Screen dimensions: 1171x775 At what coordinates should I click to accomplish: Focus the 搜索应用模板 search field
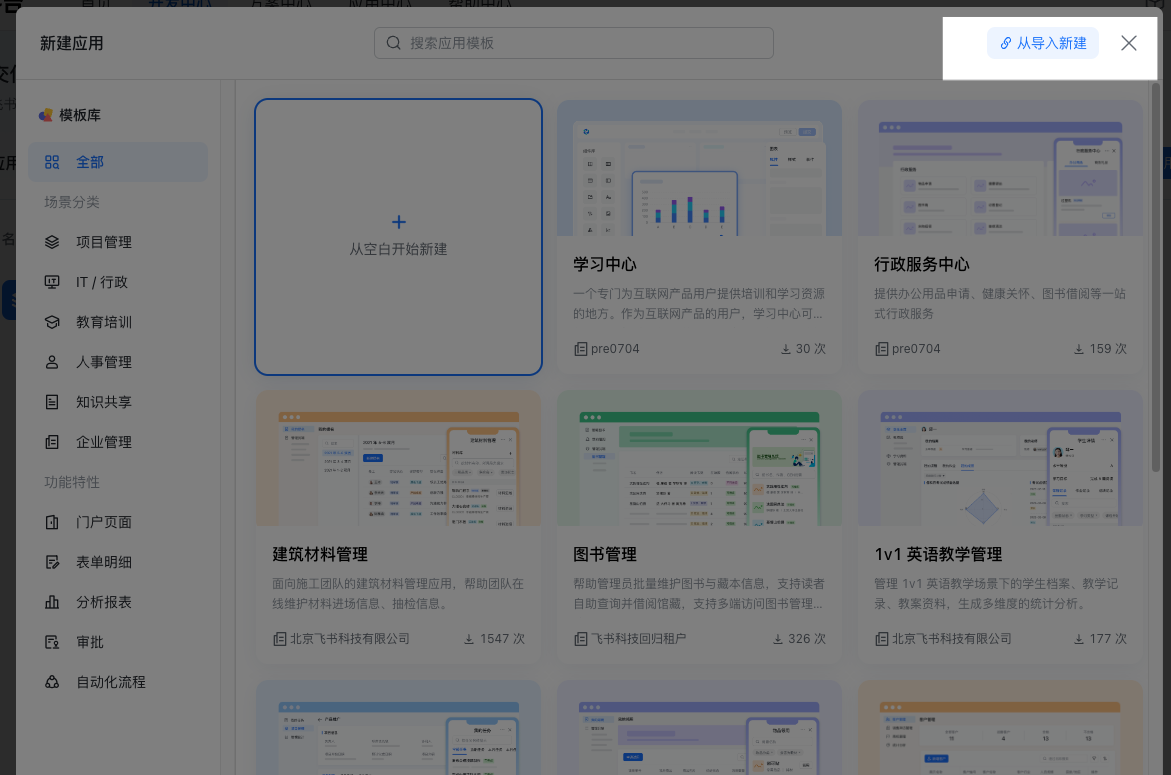(x=574, y=43)
